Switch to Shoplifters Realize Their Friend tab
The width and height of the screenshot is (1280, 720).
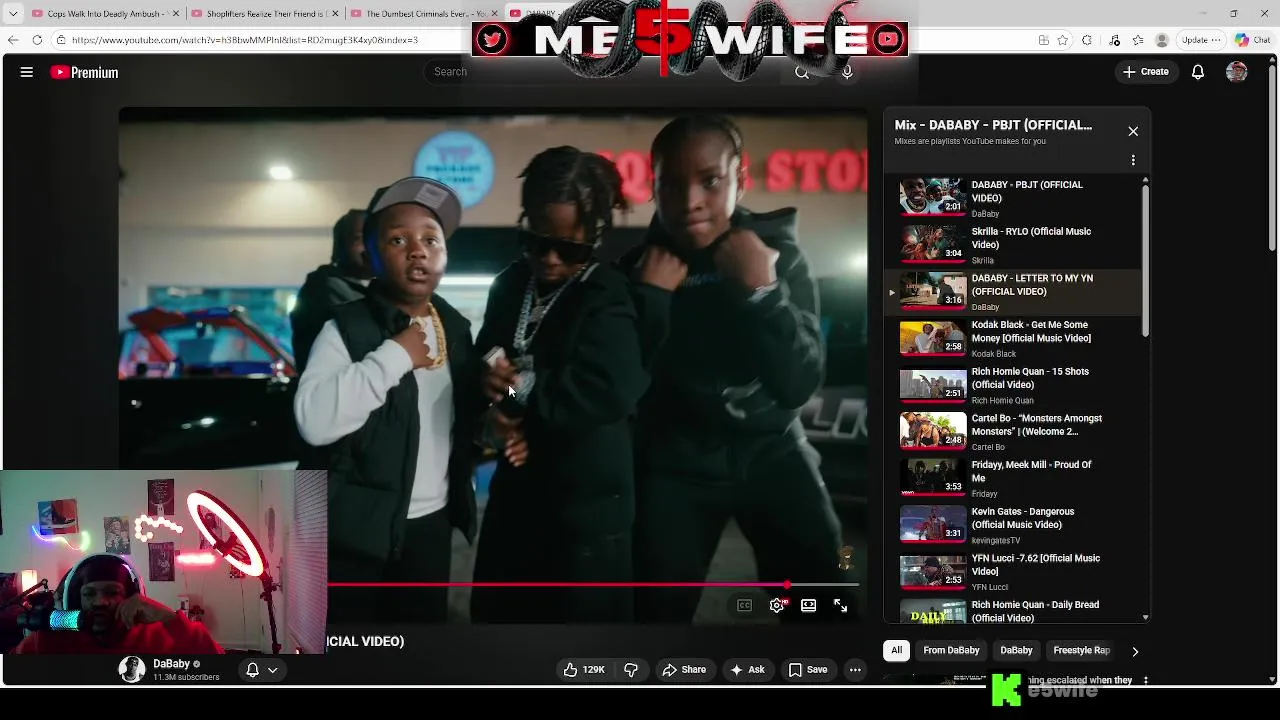[x=265, y=14]
